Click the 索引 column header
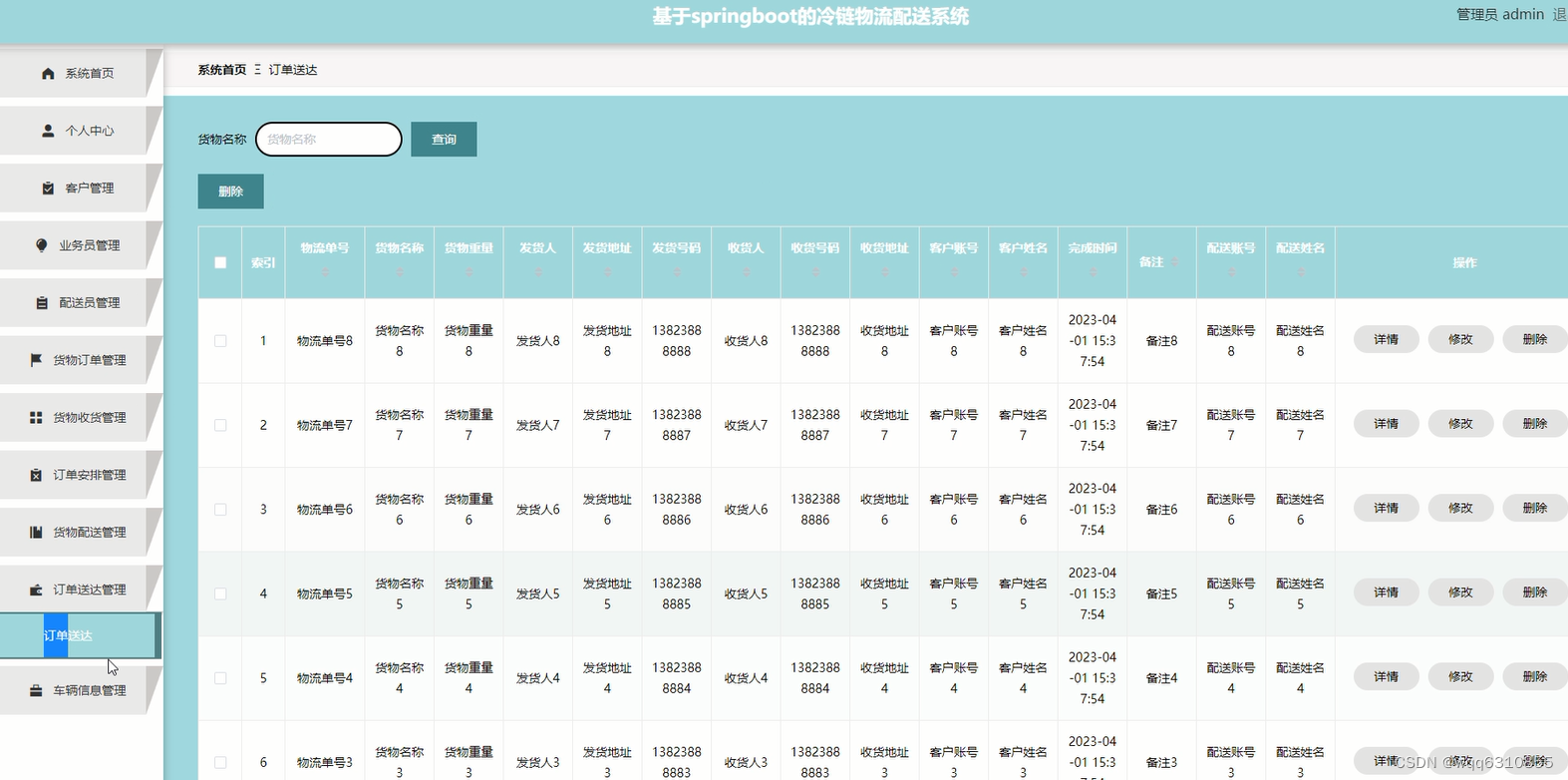The image size is (1568, 780). click(263, 263)
